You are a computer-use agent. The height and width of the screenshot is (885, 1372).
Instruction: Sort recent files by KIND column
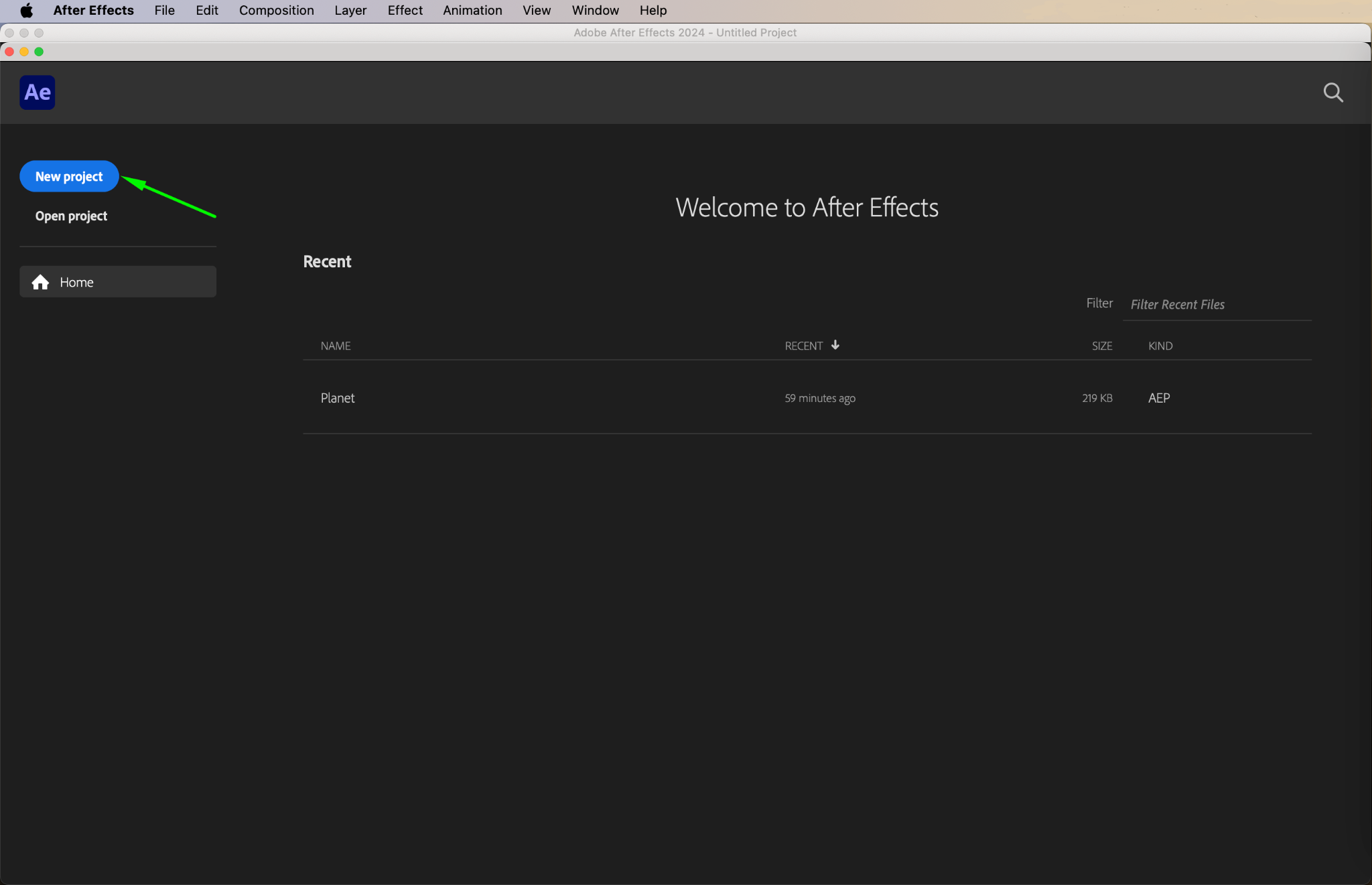click(1160, 346)
